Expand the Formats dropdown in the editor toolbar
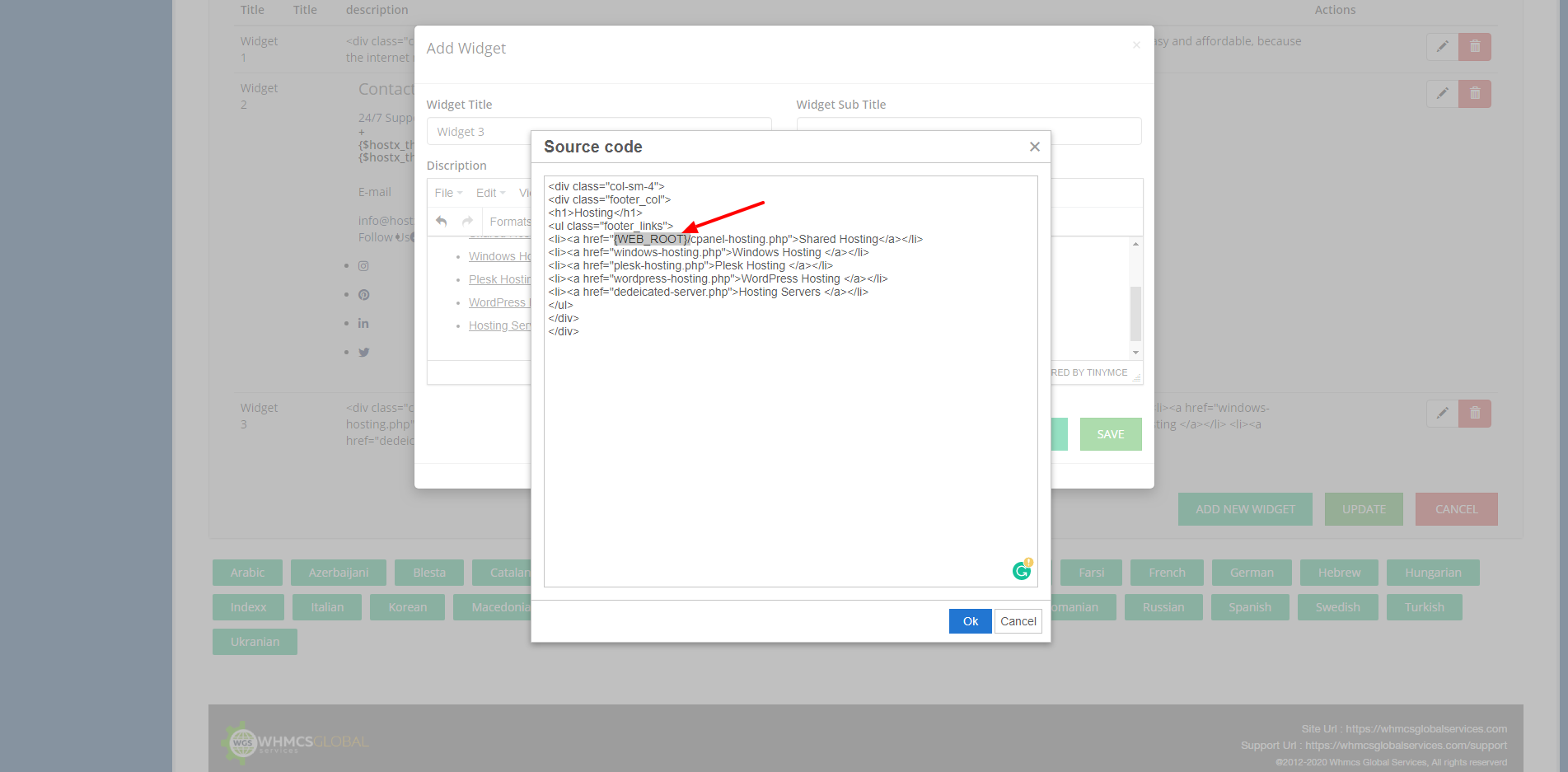 [510, 222]
